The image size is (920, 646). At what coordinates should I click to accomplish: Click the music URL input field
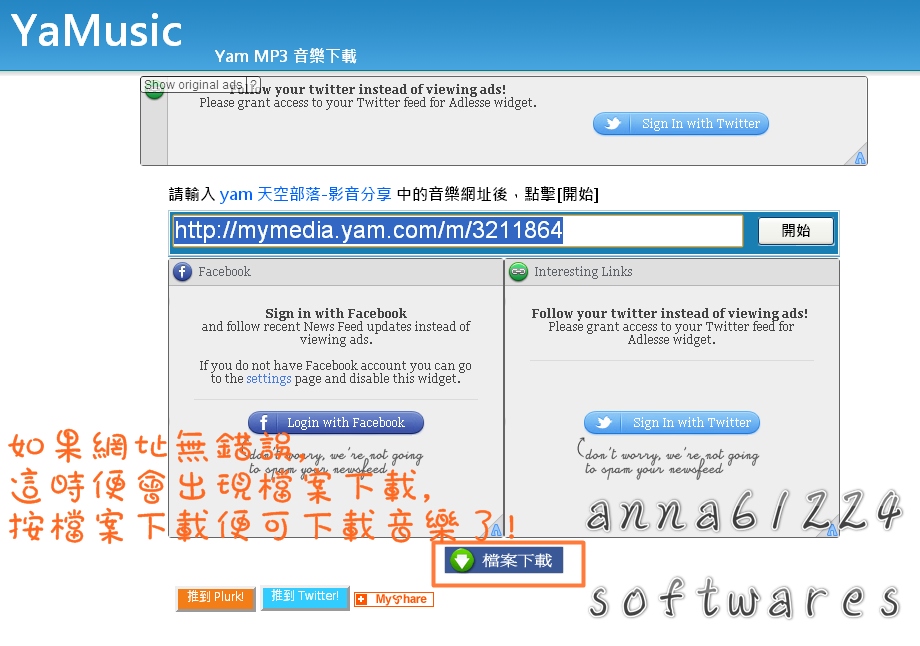(458, 231)
